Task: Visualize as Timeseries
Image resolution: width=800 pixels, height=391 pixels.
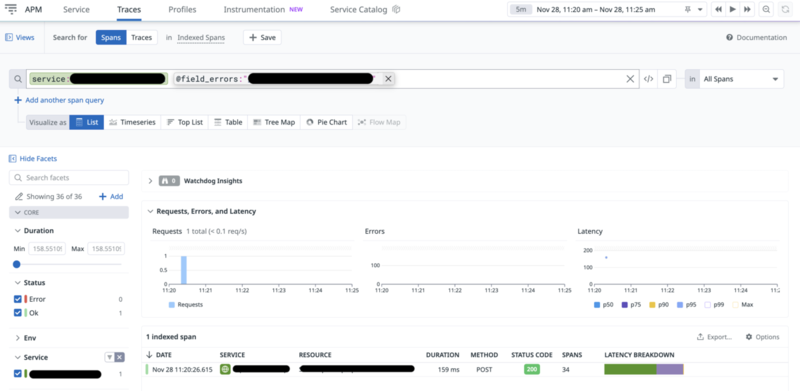Action: click(x=132, y=123)
